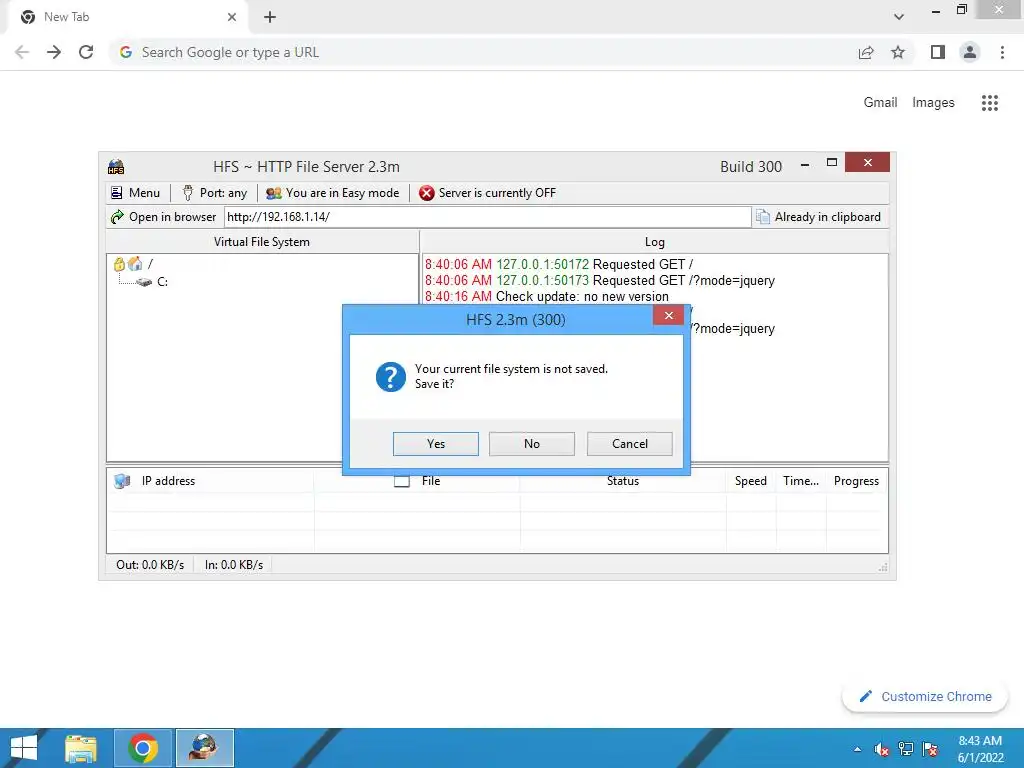
Task: Open Chrome's three-dot menu
Action: [x=1002, y=52]
